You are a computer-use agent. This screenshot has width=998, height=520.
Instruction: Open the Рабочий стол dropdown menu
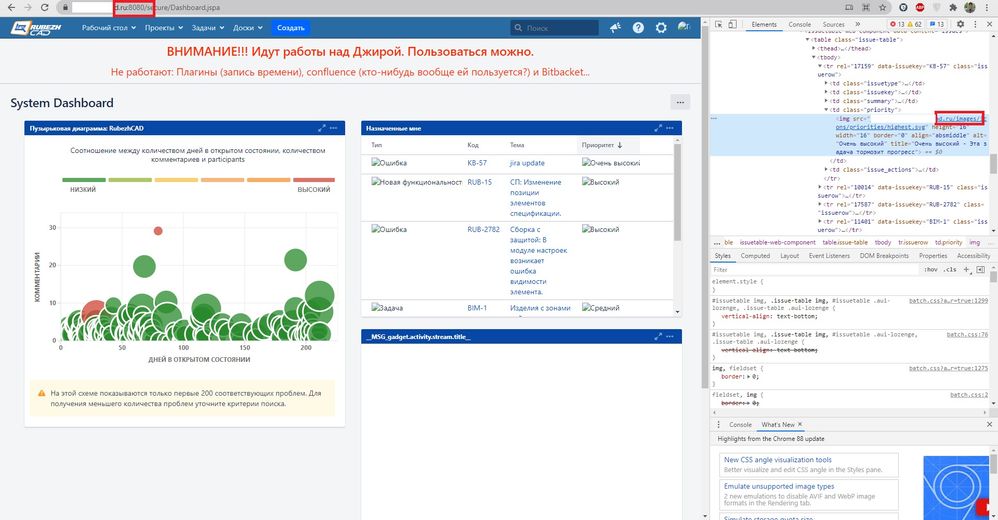(109, 28)
